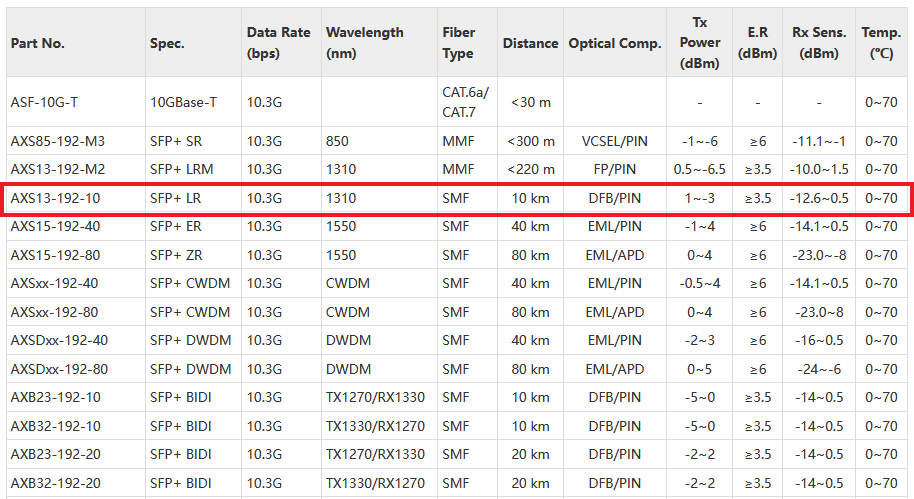
Task: Click the AXS13-192-10 part number cell
Action: tap(55, 198)
